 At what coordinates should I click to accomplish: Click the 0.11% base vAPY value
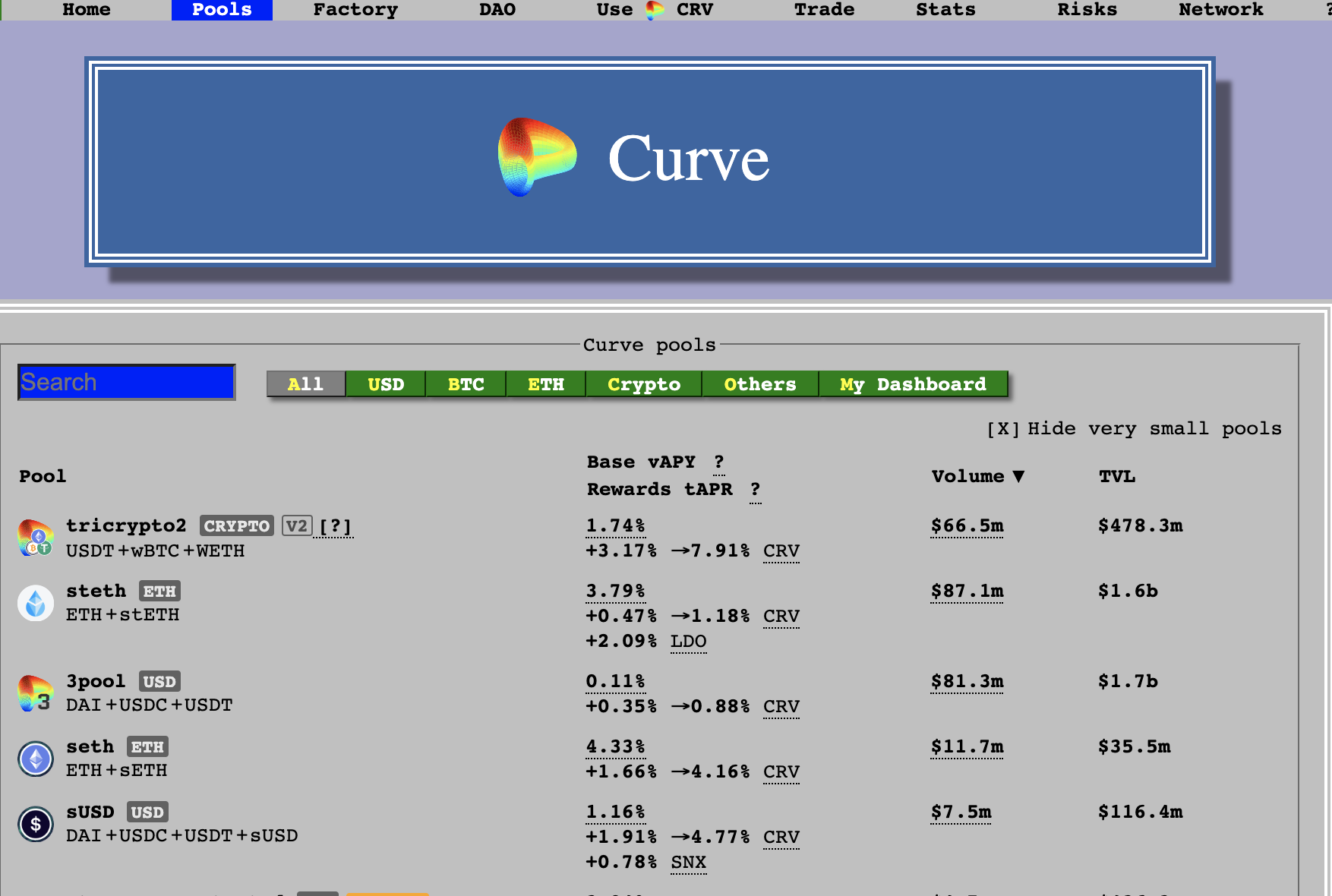tap(616, 681)
